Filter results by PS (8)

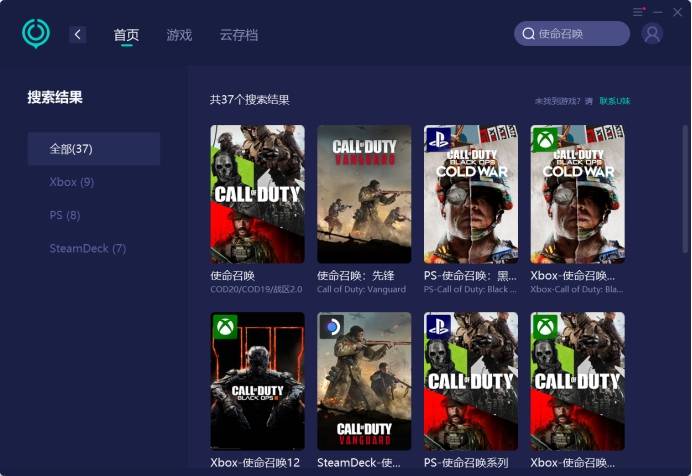(65, 215)
